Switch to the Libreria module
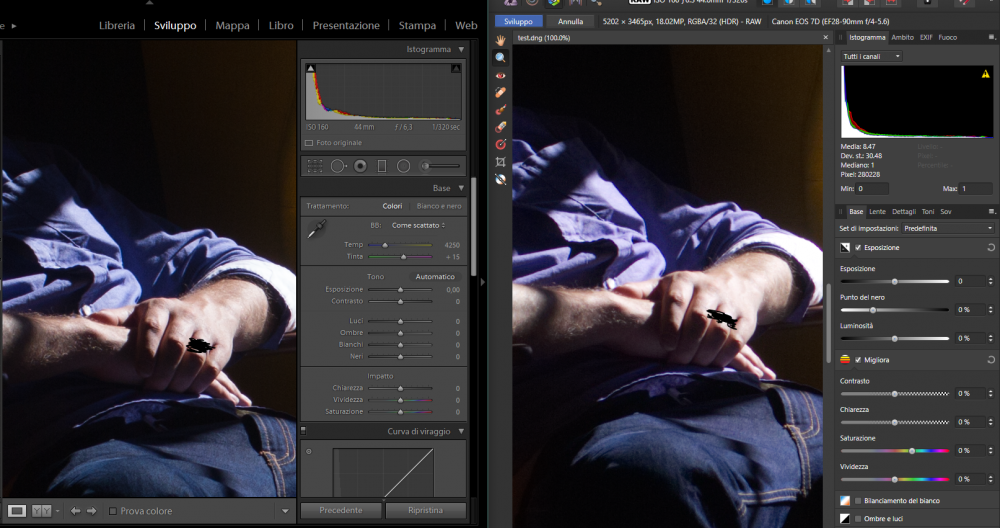 (x=117, y=25)
